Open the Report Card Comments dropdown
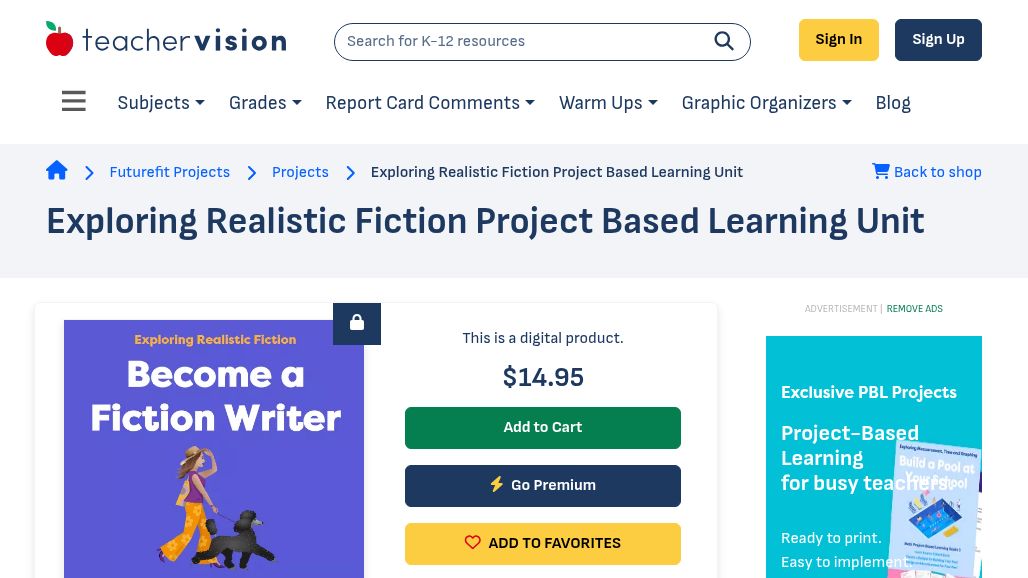 click(430, 103)
